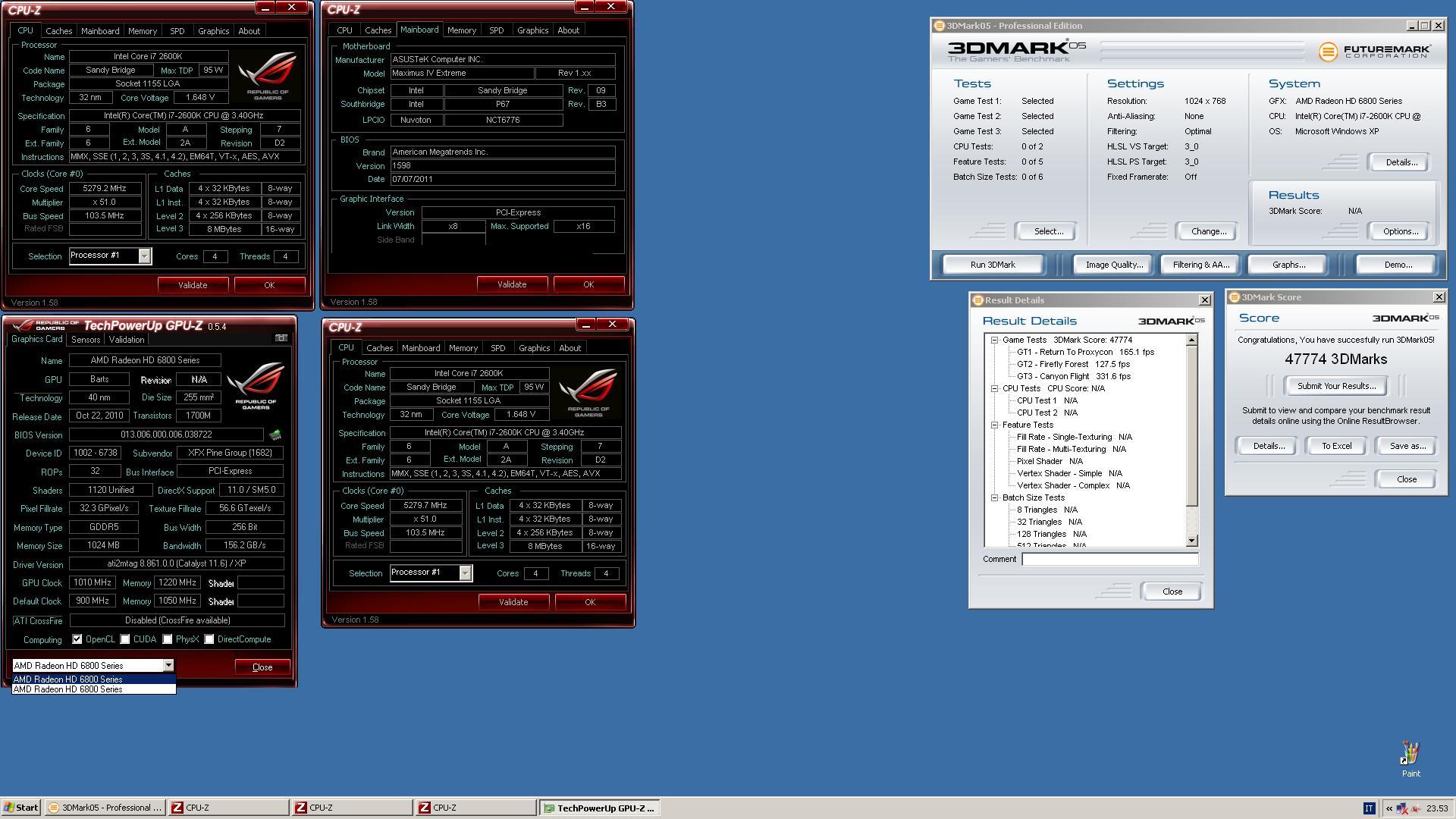
Task: Open the Paint desktop shortcut
Action: pyautogui.click(x=1410, y=759)
